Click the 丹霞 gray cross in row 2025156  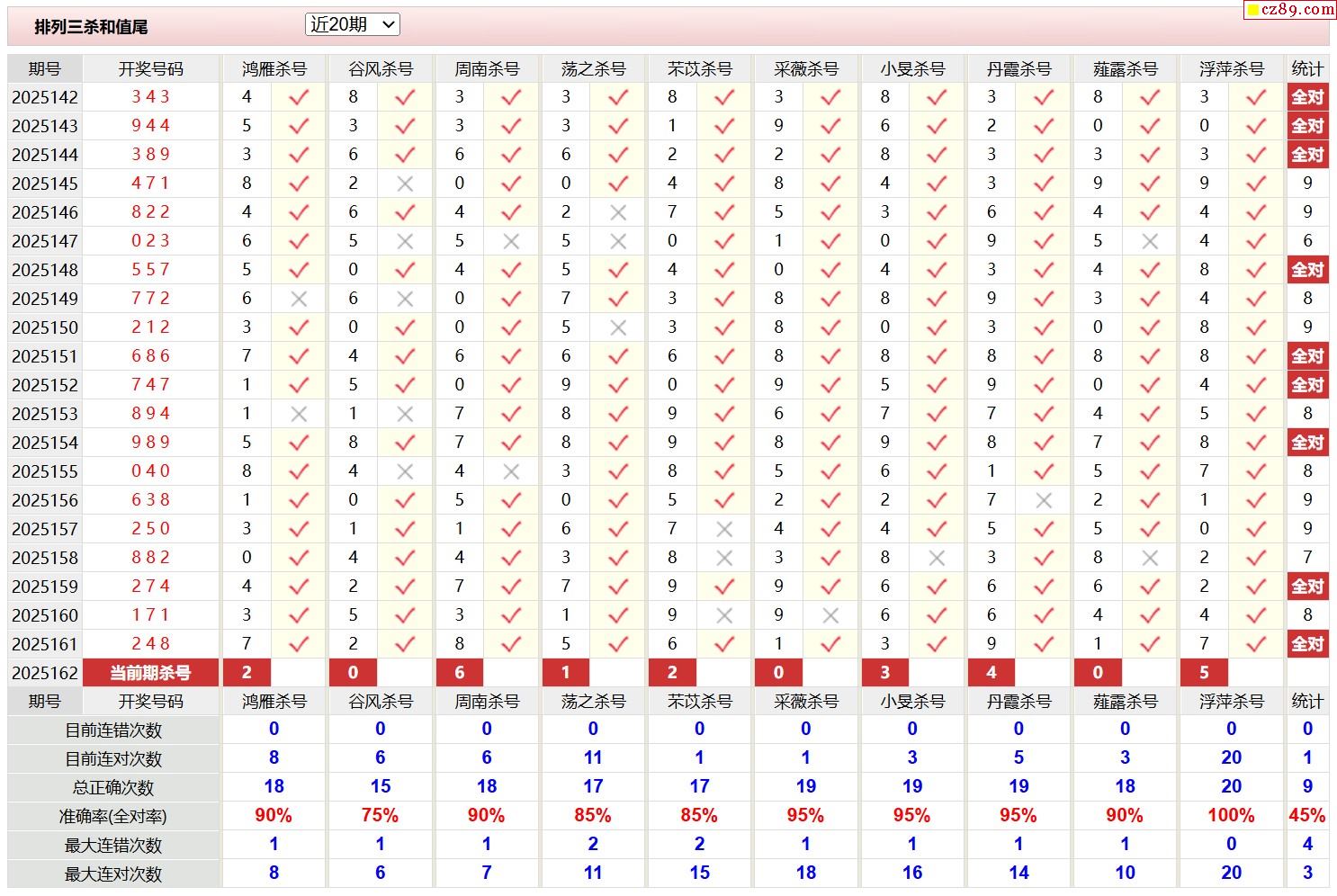point(1043,500)
